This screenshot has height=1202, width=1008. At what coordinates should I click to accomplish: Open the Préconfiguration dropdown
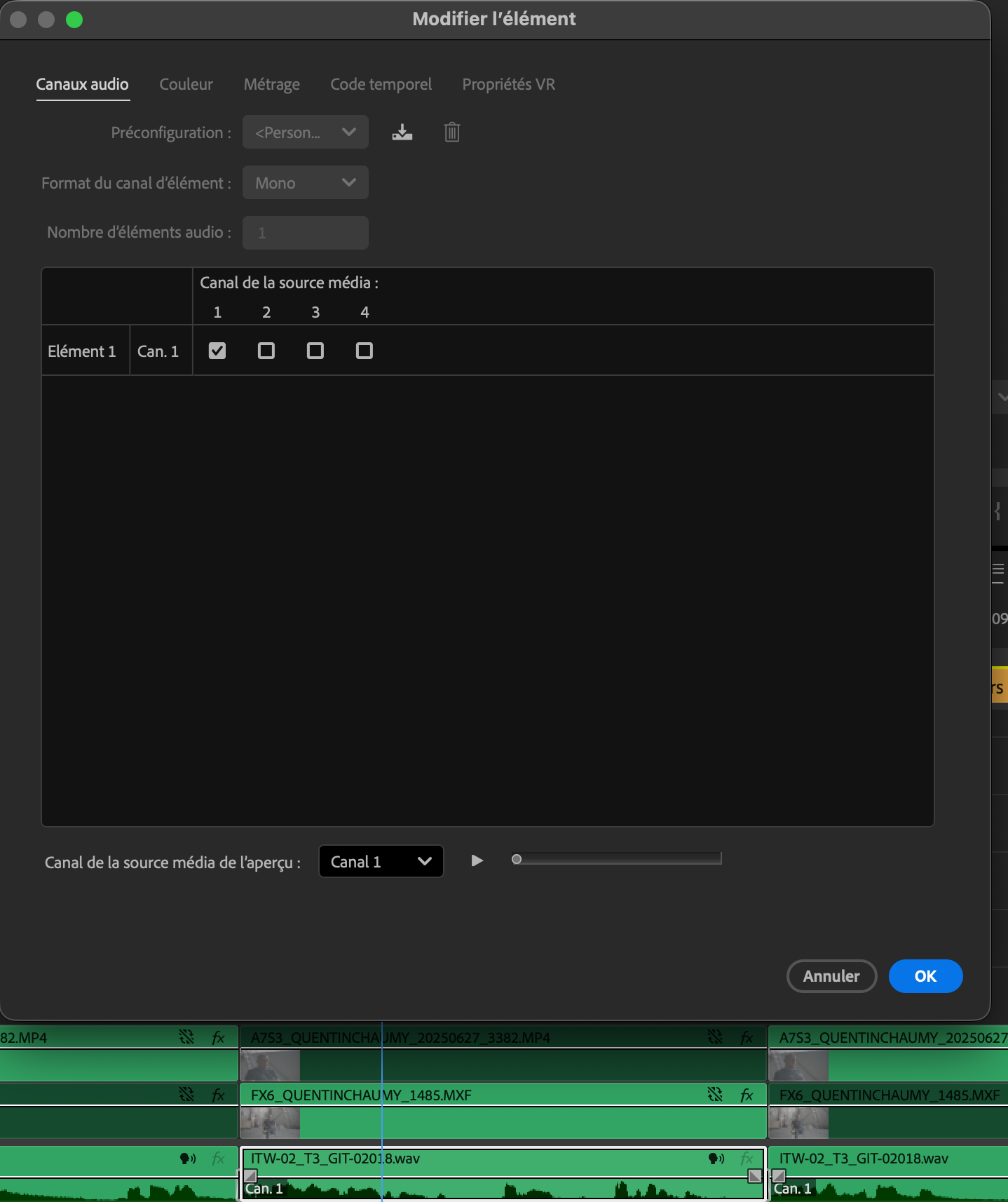(x=306, y=132)
